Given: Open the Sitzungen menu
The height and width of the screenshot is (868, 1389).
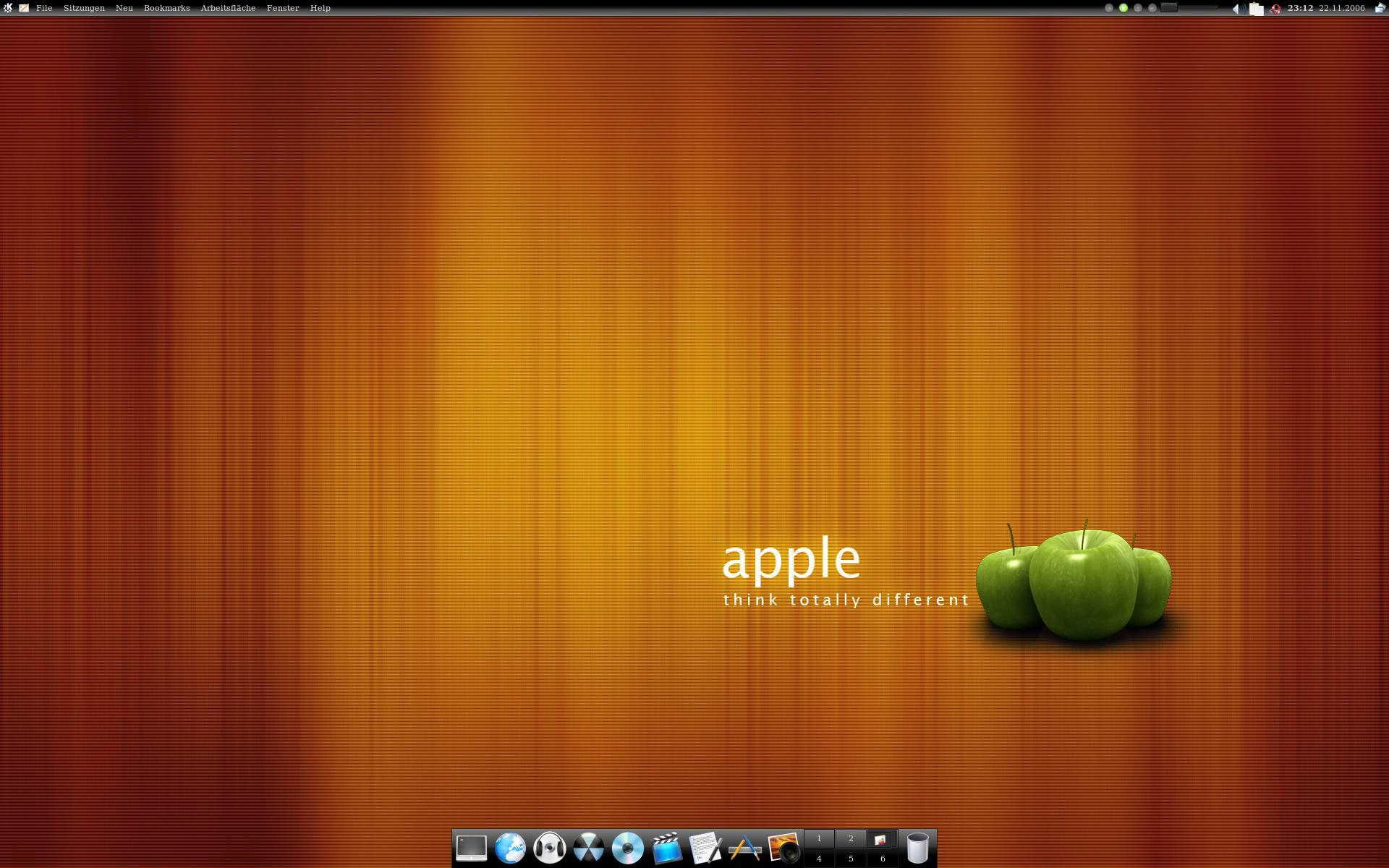Looking at the screenshot, I should (84, 8).
